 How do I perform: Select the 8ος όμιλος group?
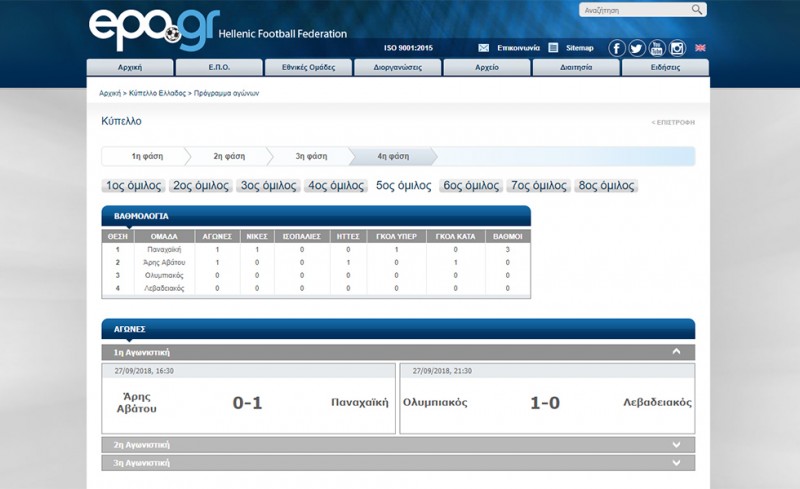click(x=606, y=186)
